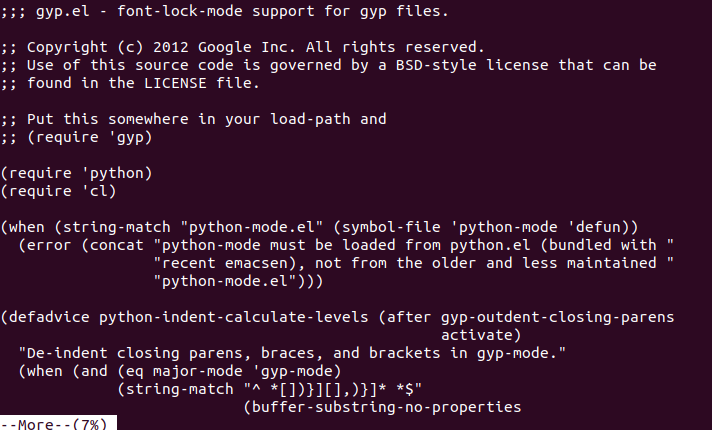Click the word activate)
Screen dimensions: 712x430
(x=481, y=335)
